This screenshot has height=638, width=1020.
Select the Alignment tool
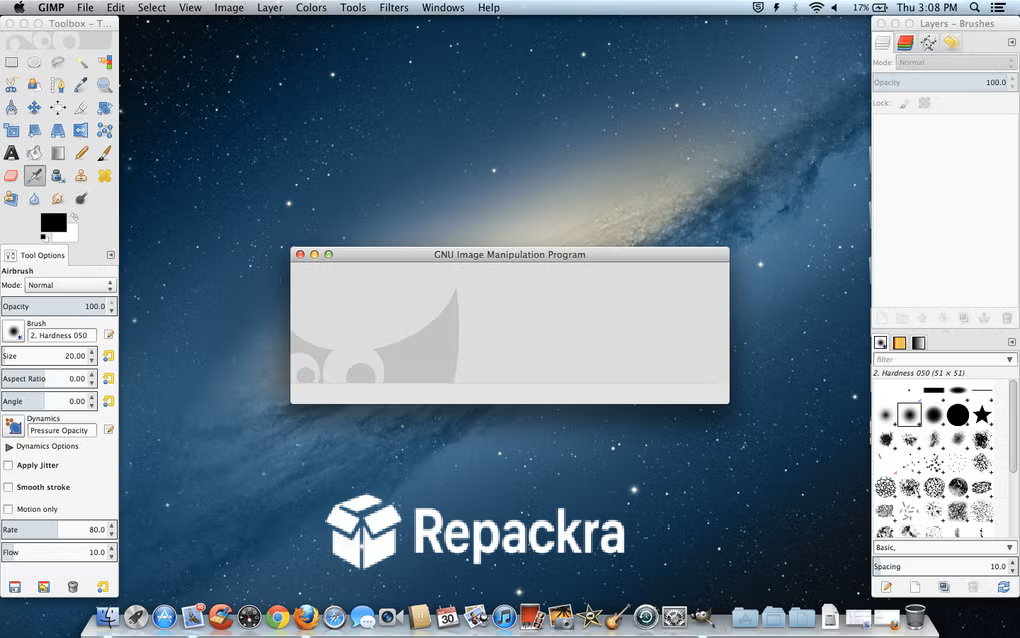58,108
